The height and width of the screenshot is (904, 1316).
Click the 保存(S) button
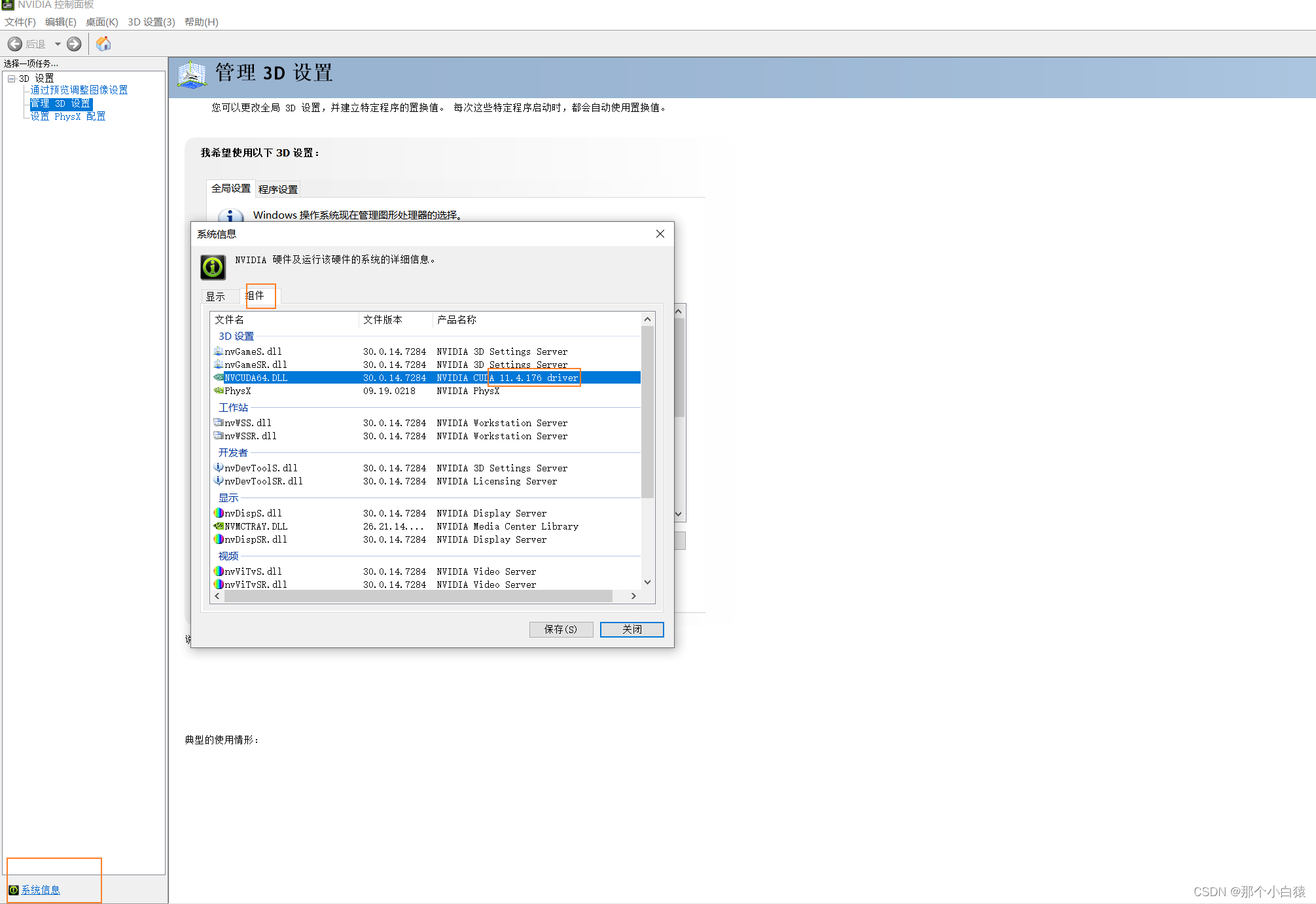click(x=561, y=629)
